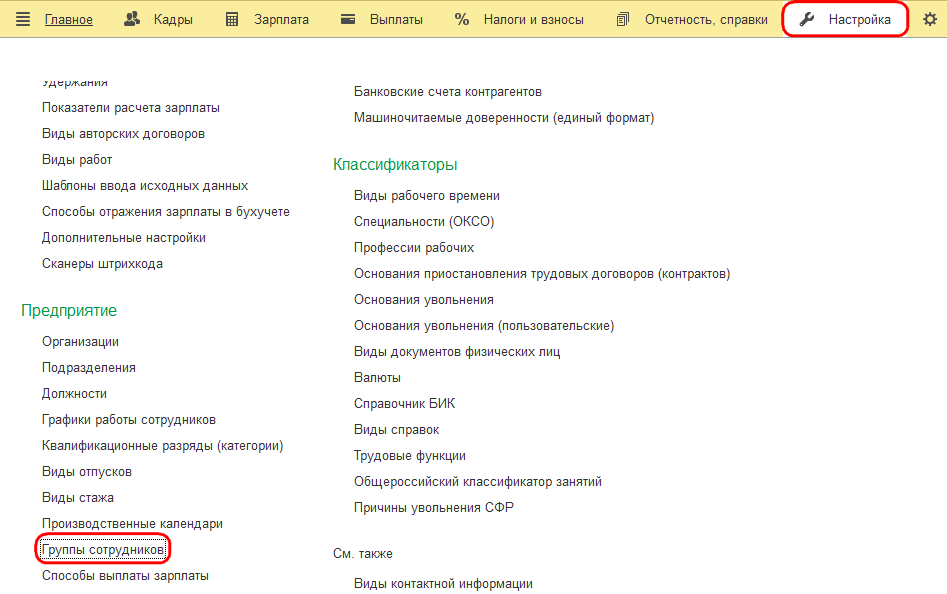Image resolution: width=947 pixels, height=594 pixels.
Task: Open Виды контактной информации
Action: (443, 584)
